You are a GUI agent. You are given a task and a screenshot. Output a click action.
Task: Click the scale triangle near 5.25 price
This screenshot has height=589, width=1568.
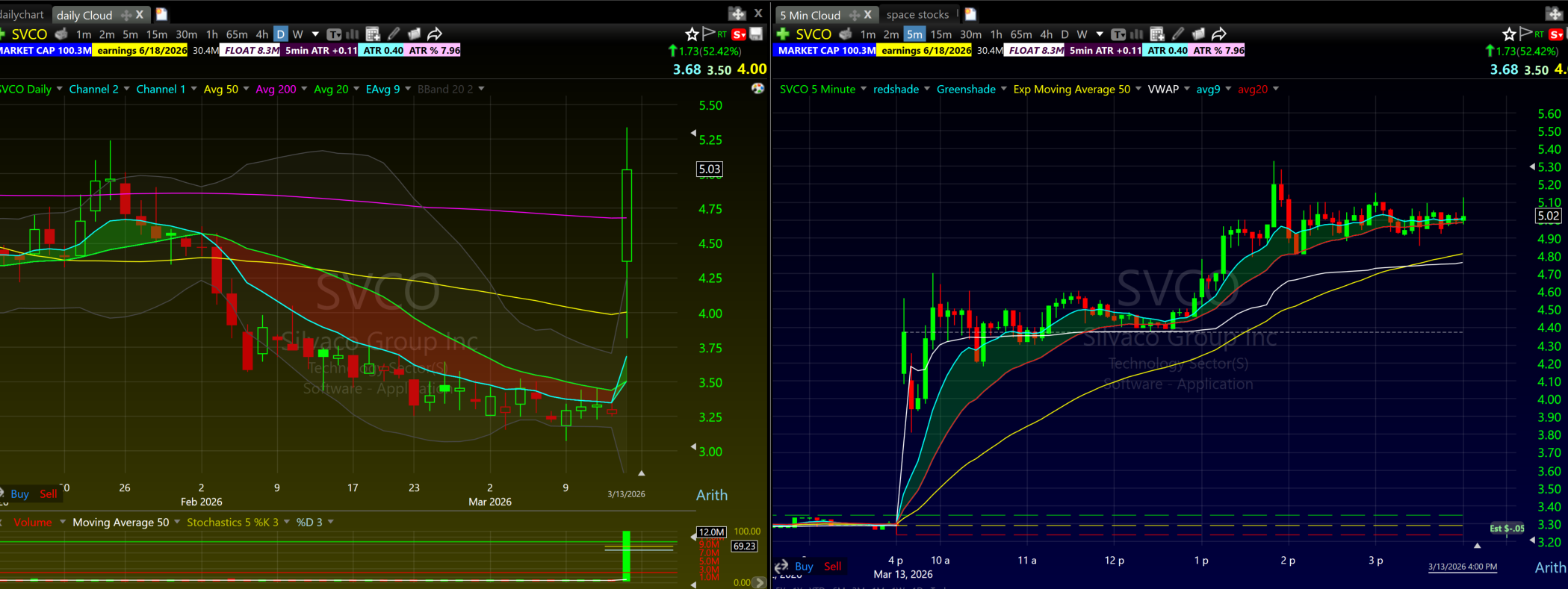tap(693, 134)
